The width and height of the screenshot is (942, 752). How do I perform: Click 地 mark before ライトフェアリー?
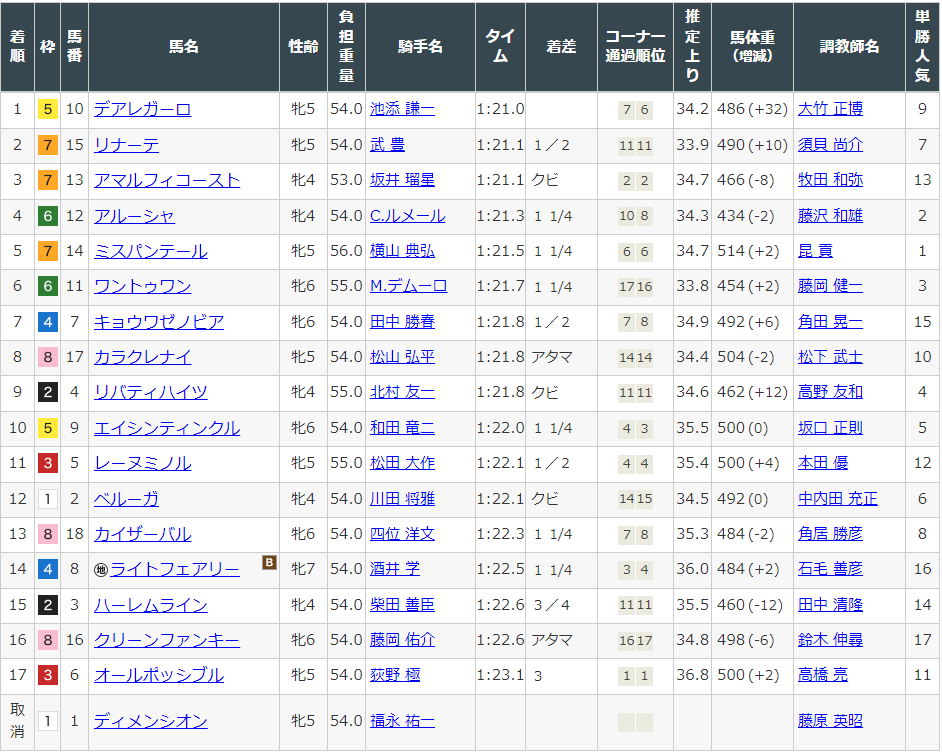pos(101,570)
